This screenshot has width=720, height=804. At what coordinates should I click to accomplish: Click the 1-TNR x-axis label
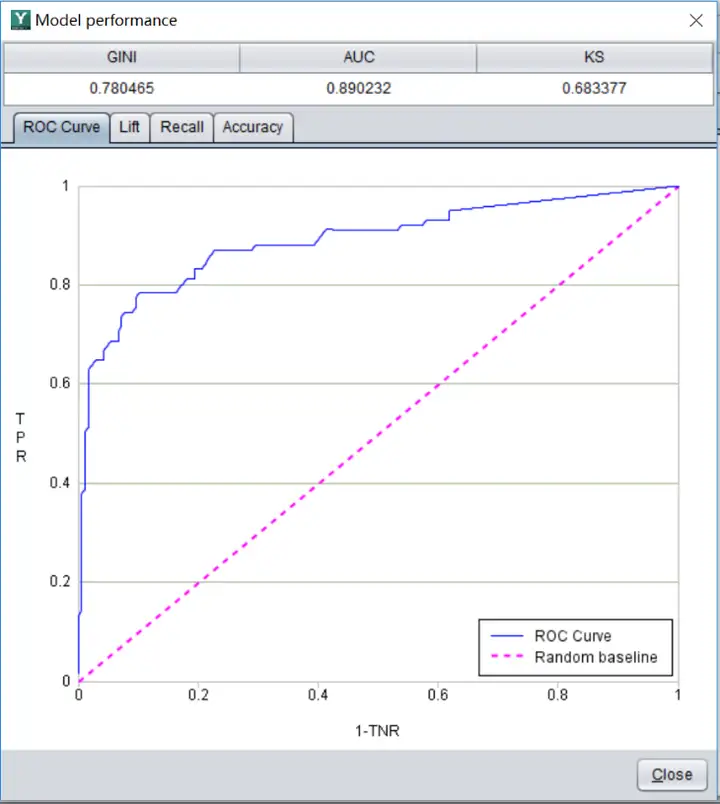coord(377,731)
